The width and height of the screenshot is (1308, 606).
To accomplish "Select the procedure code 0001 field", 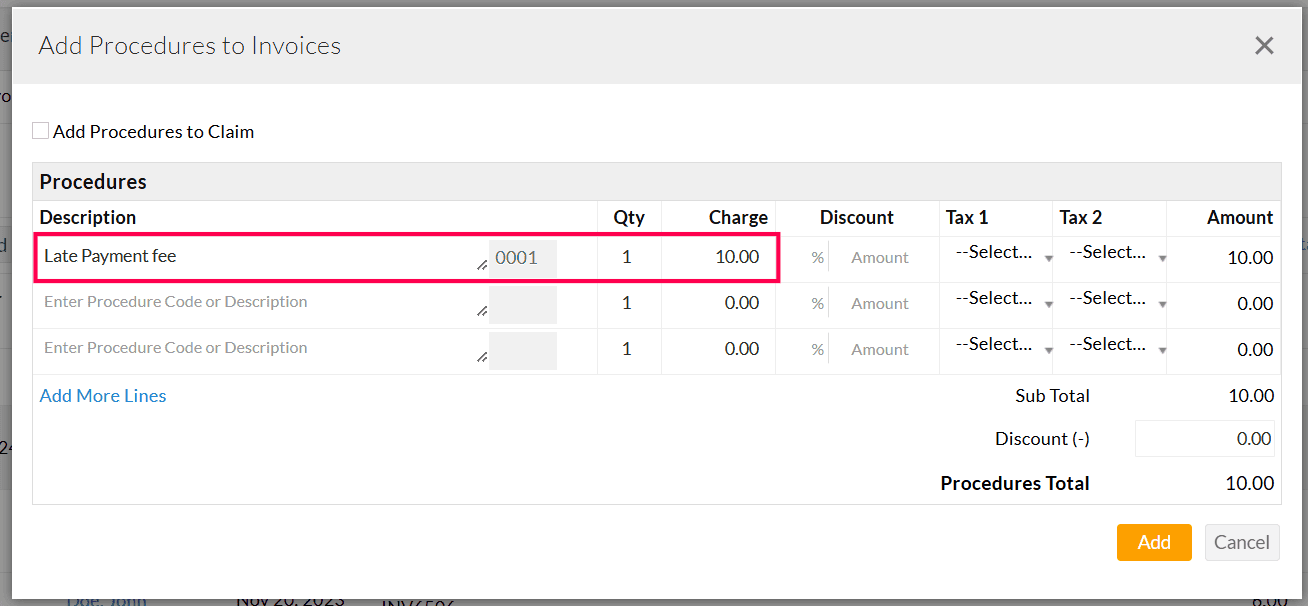I will (522, 257).
